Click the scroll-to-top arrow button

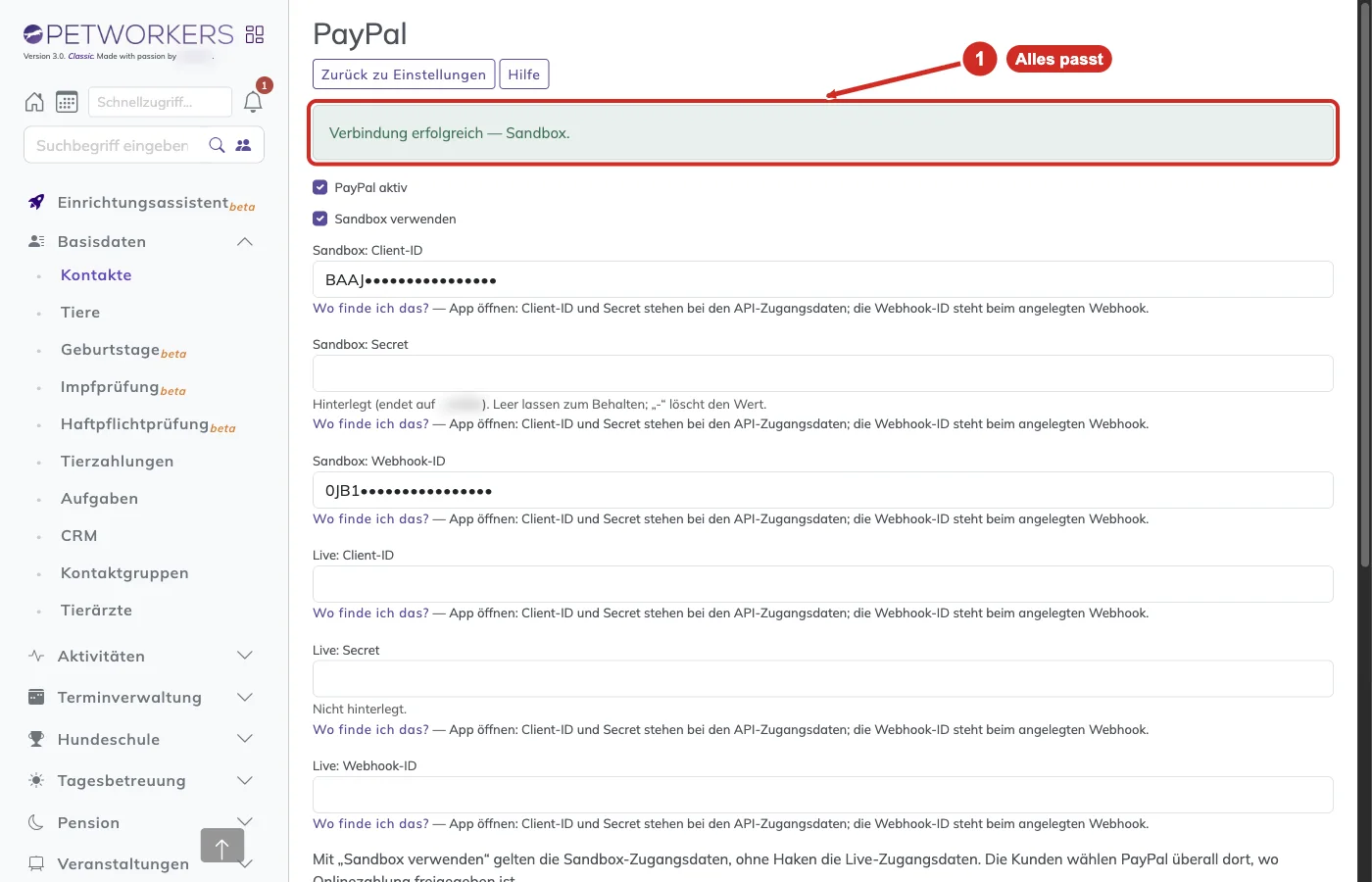click(x=222, y=845)
